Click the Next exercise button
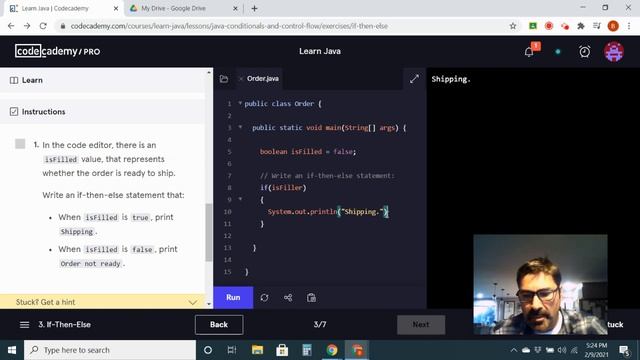640x360 pixels. click(x=421, y=325)
